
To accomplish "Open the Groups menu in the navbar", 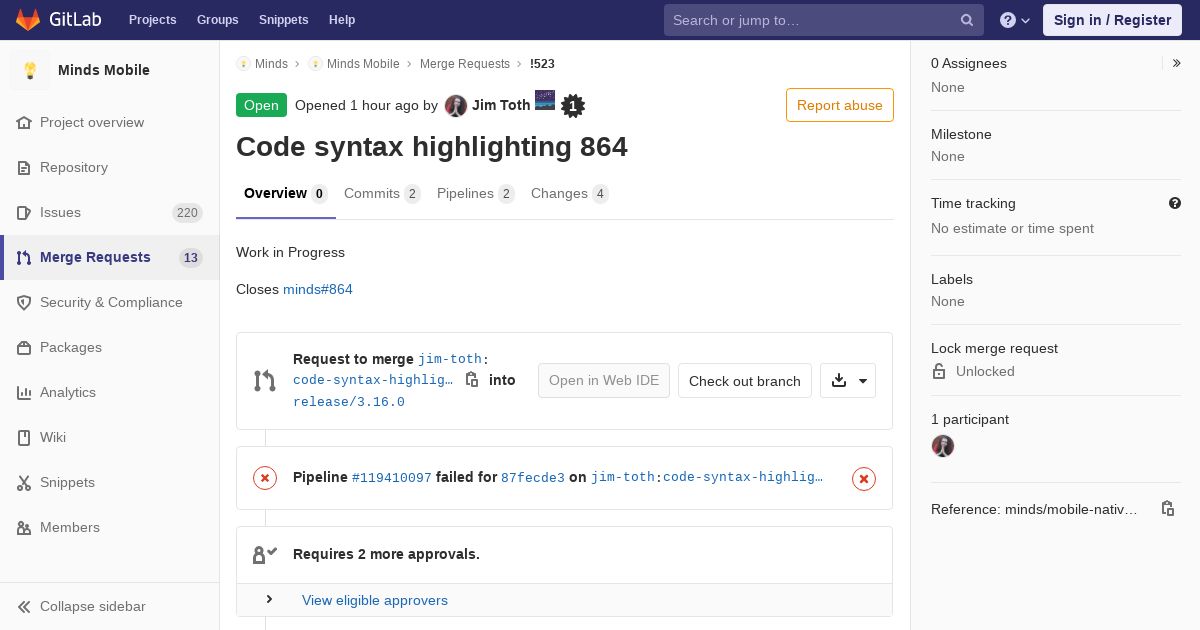I will click(217, 20).
